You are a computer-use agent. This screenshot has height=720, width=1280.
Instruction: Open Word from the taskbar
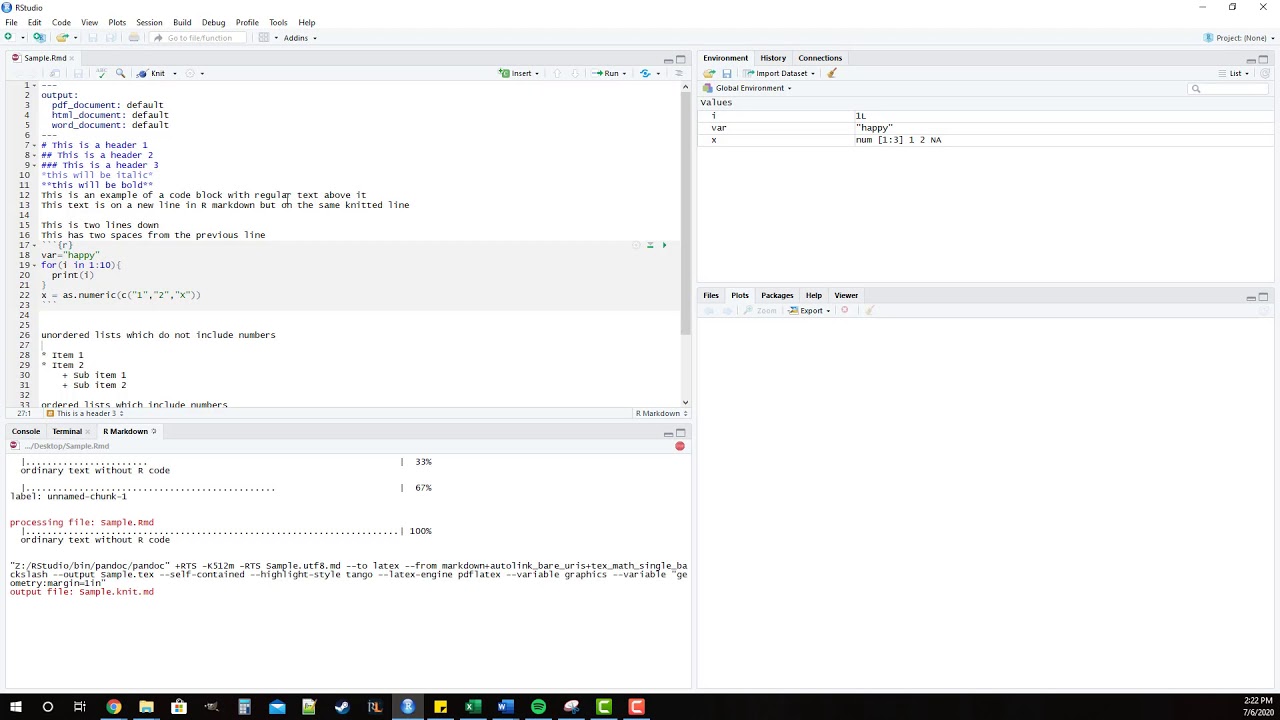pos(505,707)
